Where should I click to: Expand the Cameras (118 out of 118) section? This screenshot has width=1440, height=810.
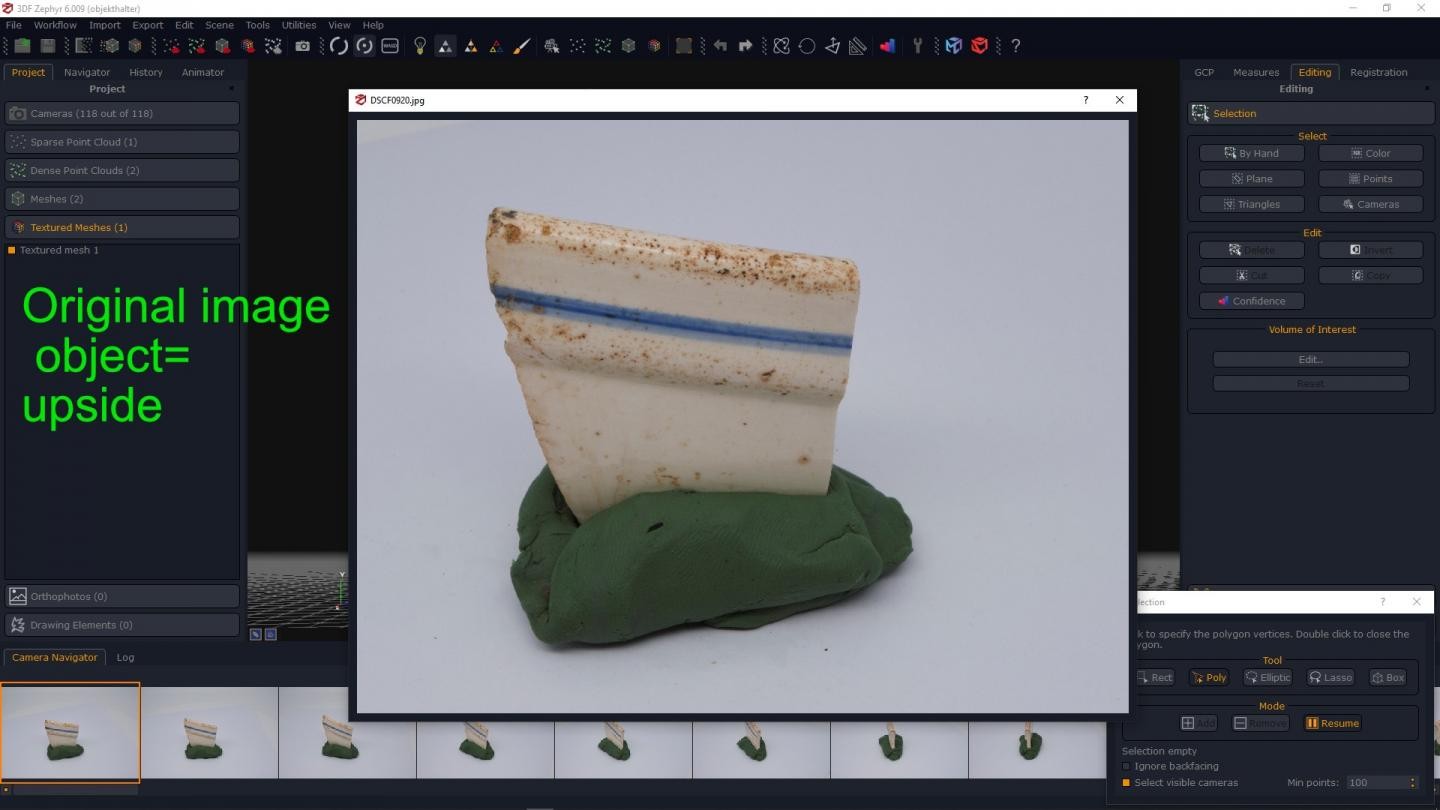tap(122, 113)
